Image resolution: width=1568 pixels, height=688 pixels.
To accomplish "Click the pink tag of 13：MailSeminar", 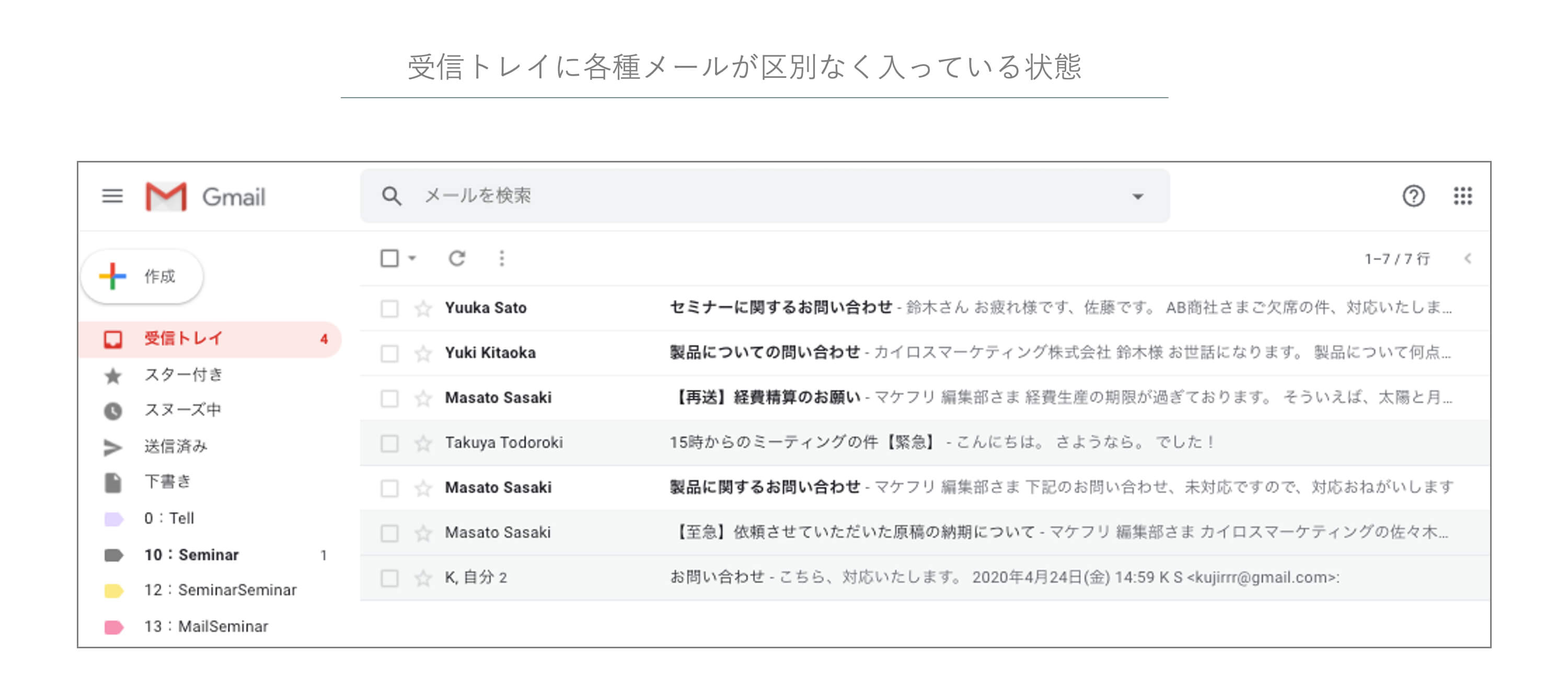I will pos(114,628).
